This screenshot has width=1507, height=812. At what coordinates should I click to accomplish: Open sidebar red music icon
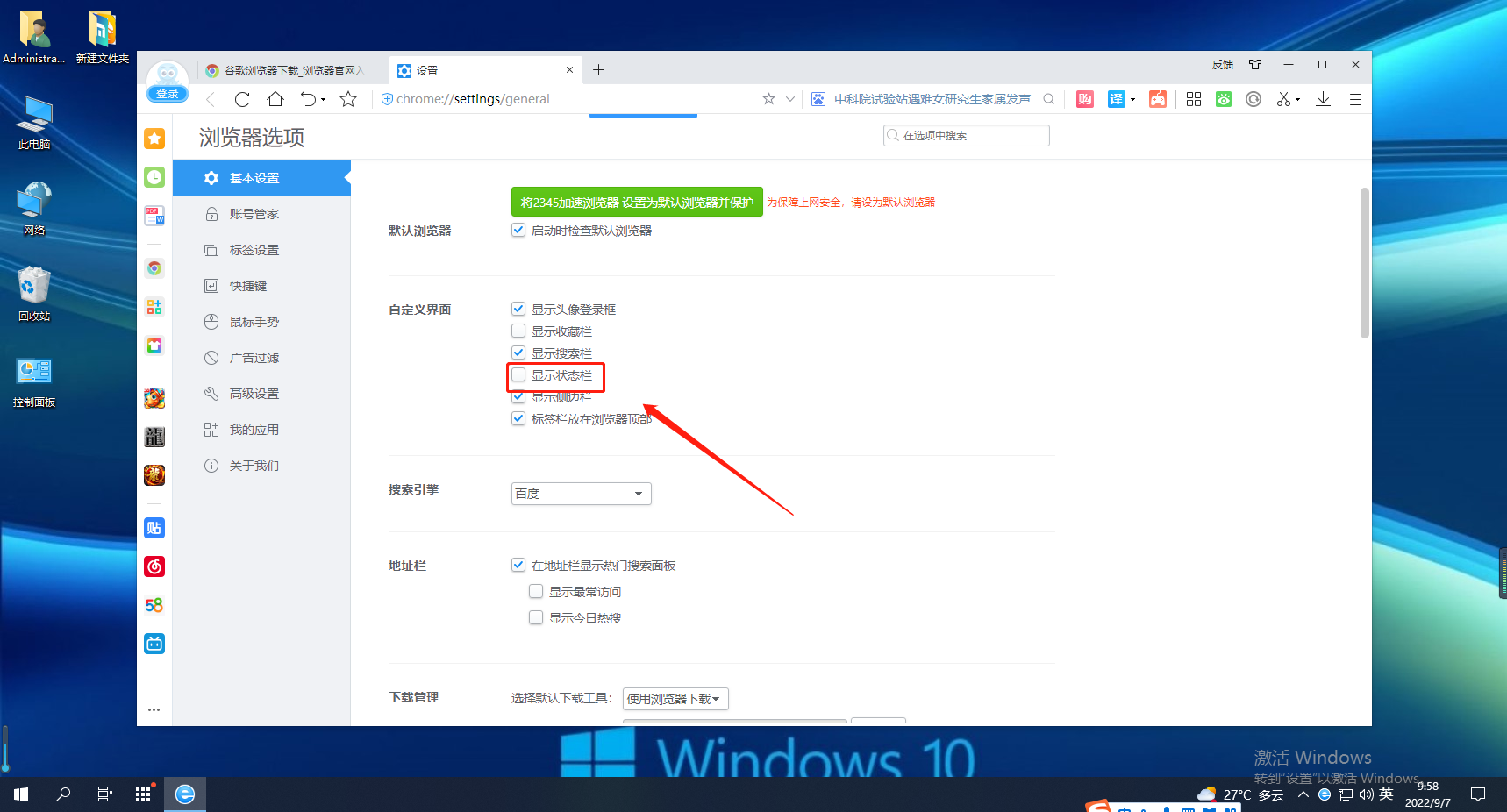point(154,566)
